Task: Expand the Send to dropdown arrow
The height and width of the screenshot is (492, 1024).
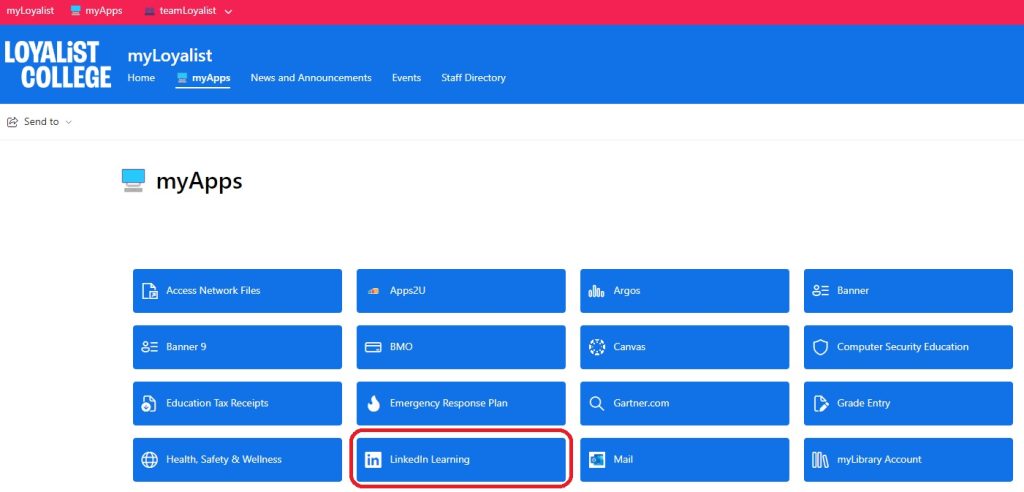Action: tap(69, 122)
